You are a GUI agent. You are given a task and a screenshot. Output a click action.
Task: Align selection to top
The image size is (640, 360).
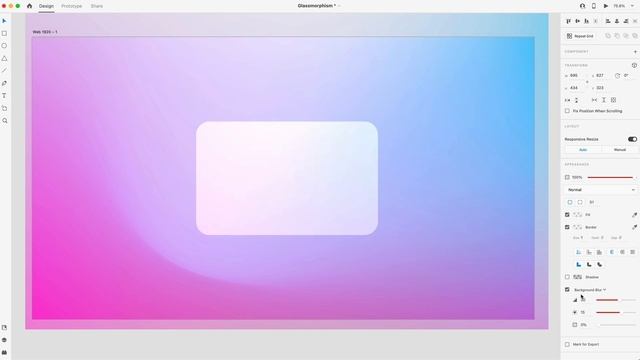tap(569, 21)
